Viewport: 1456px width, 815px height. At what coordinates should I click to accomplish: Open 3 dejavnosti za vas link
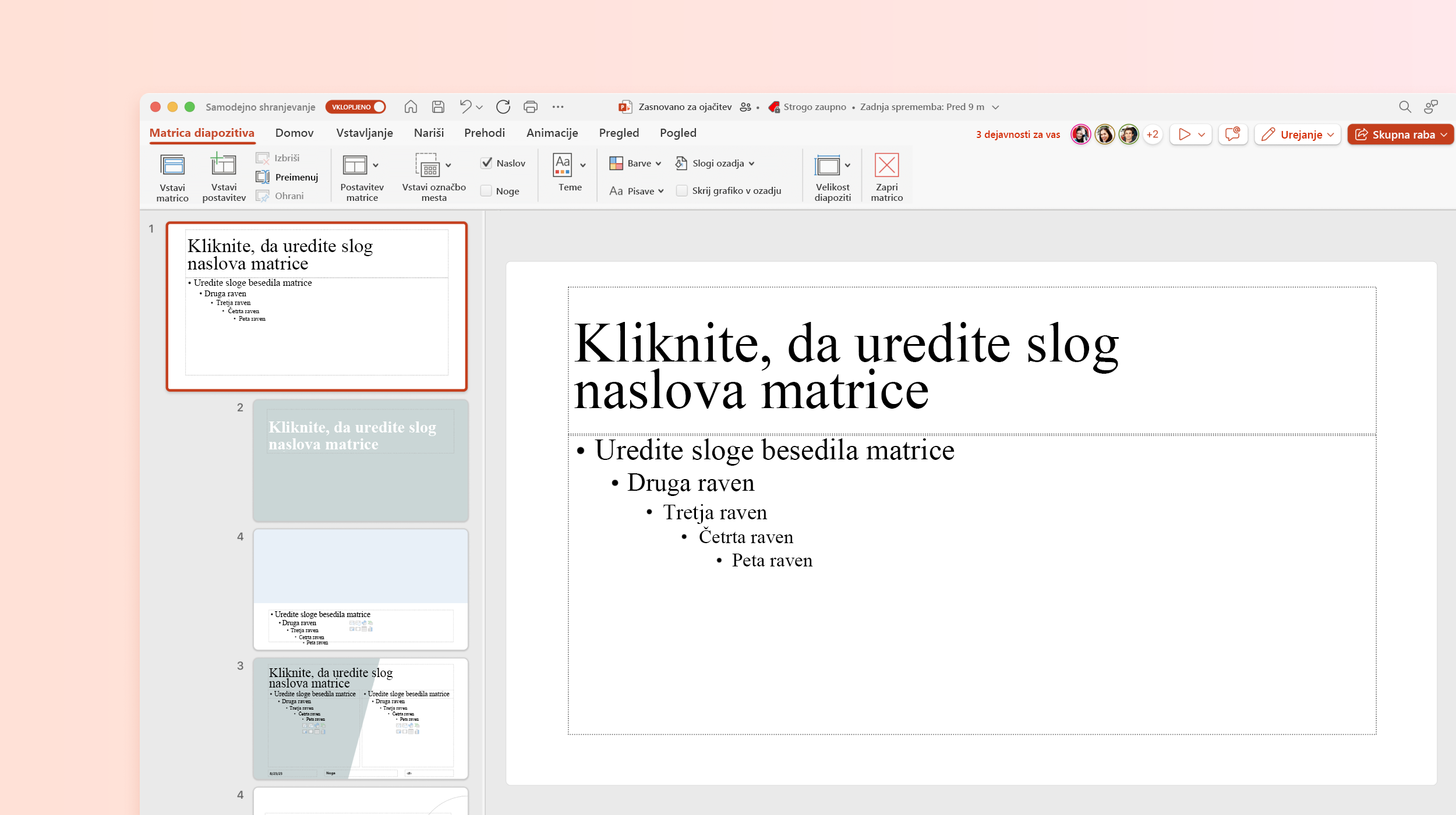pyautogui.click(x=1018, y=134)
